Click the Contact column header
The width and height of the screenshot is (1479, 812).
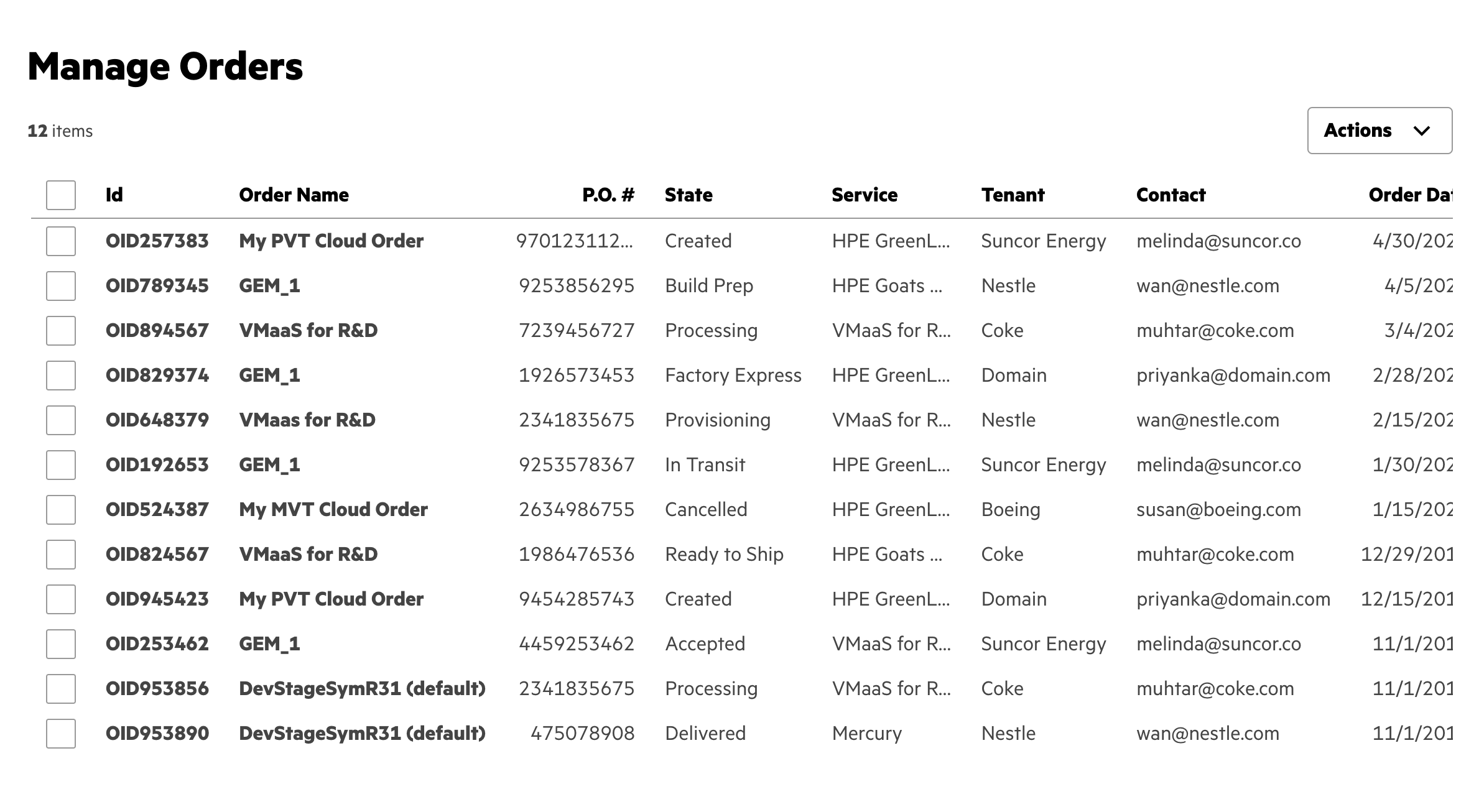(1171, 195)
